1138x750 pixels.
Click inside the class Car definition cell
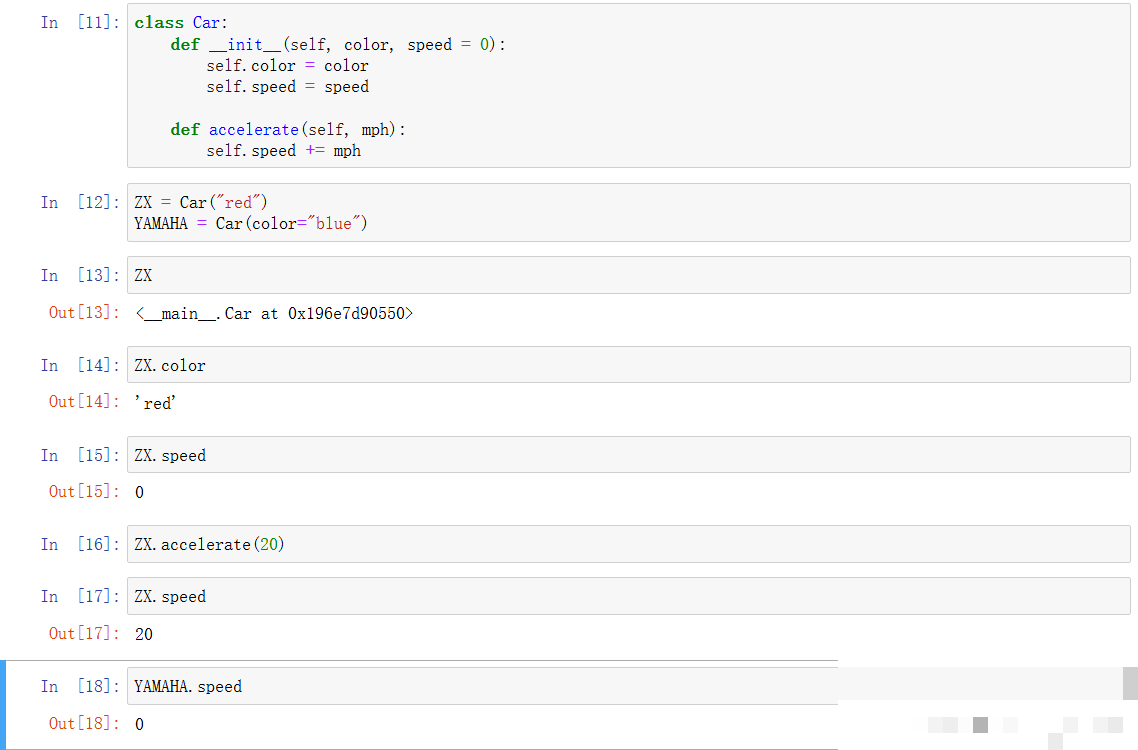pyautogui.click(x=629, y=86)
